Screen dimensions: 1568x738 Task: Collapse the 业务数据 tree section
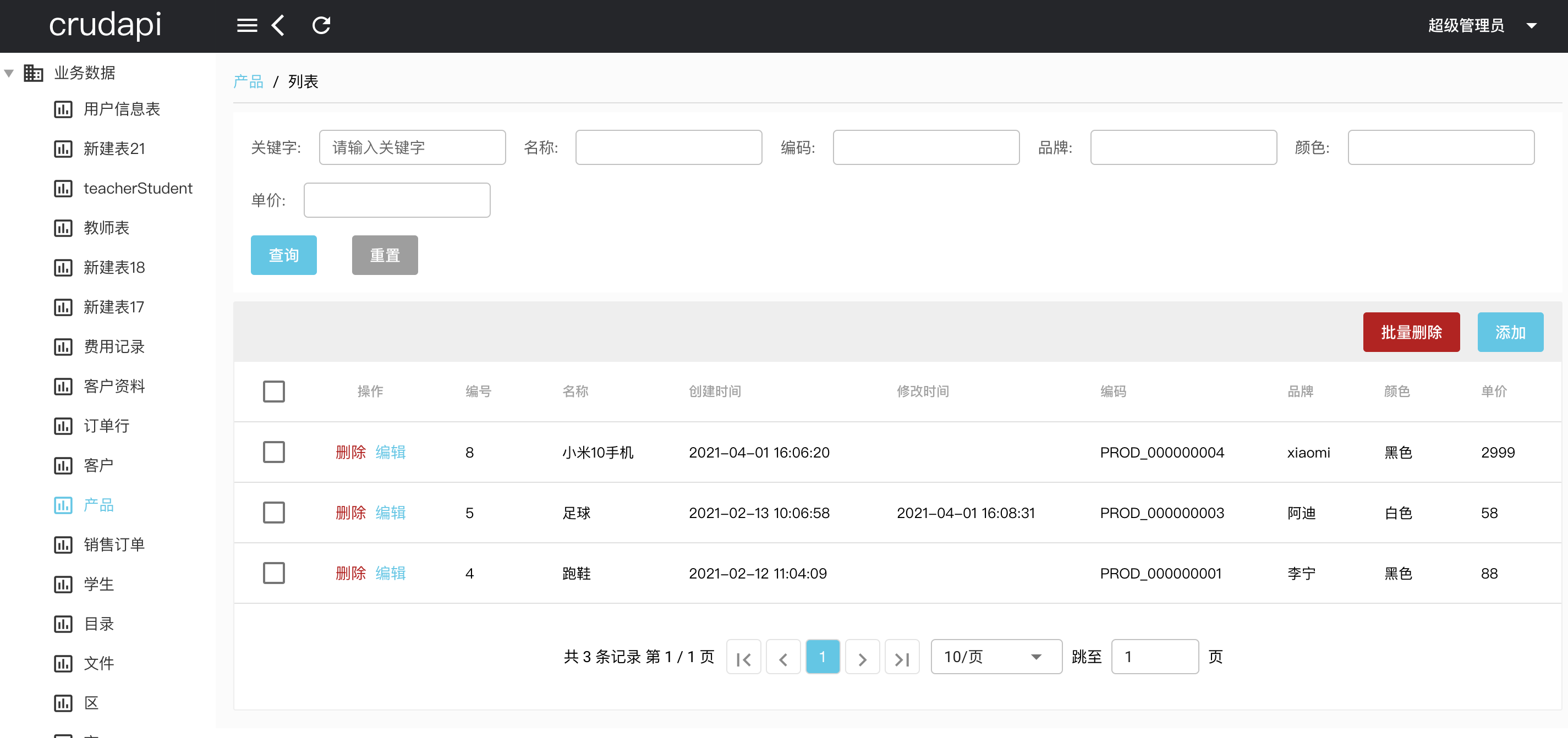coord(8,73)
